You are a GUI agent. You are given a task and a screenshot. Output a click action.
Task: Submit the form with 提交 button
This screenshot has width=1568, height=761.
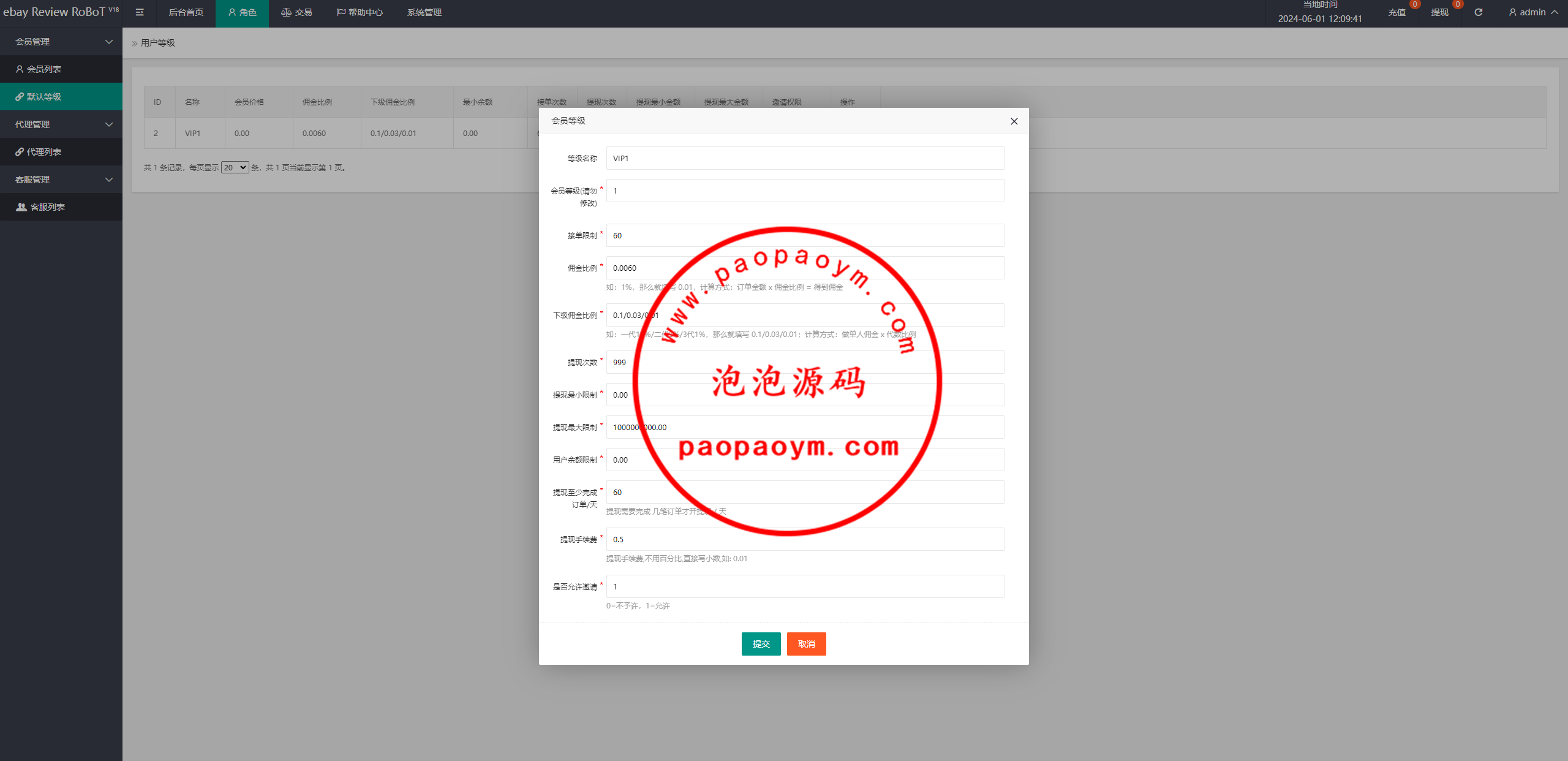tap(761, 644)
